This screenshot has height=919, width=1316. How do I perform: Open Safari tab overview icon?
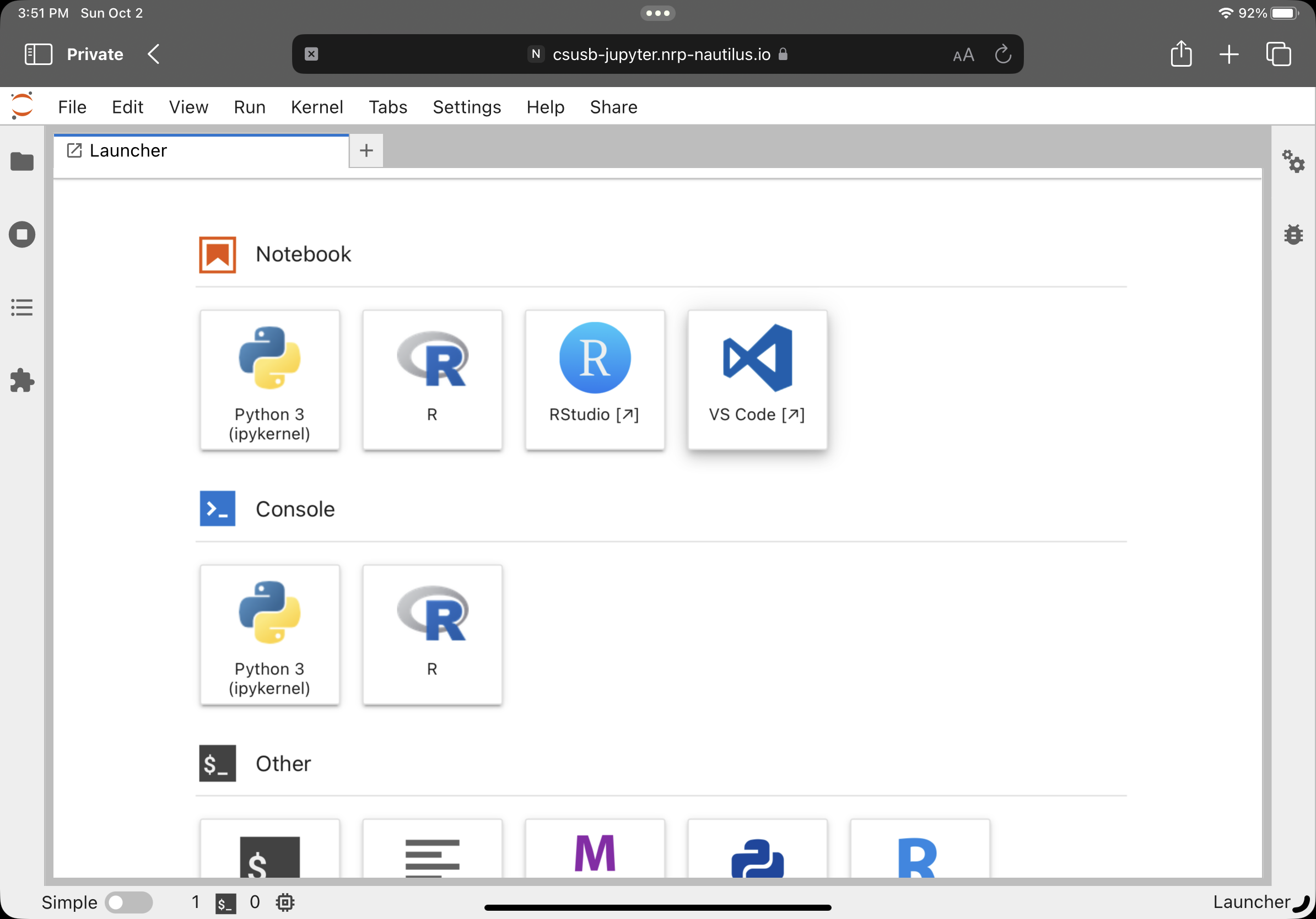[x=1278, y=55]
